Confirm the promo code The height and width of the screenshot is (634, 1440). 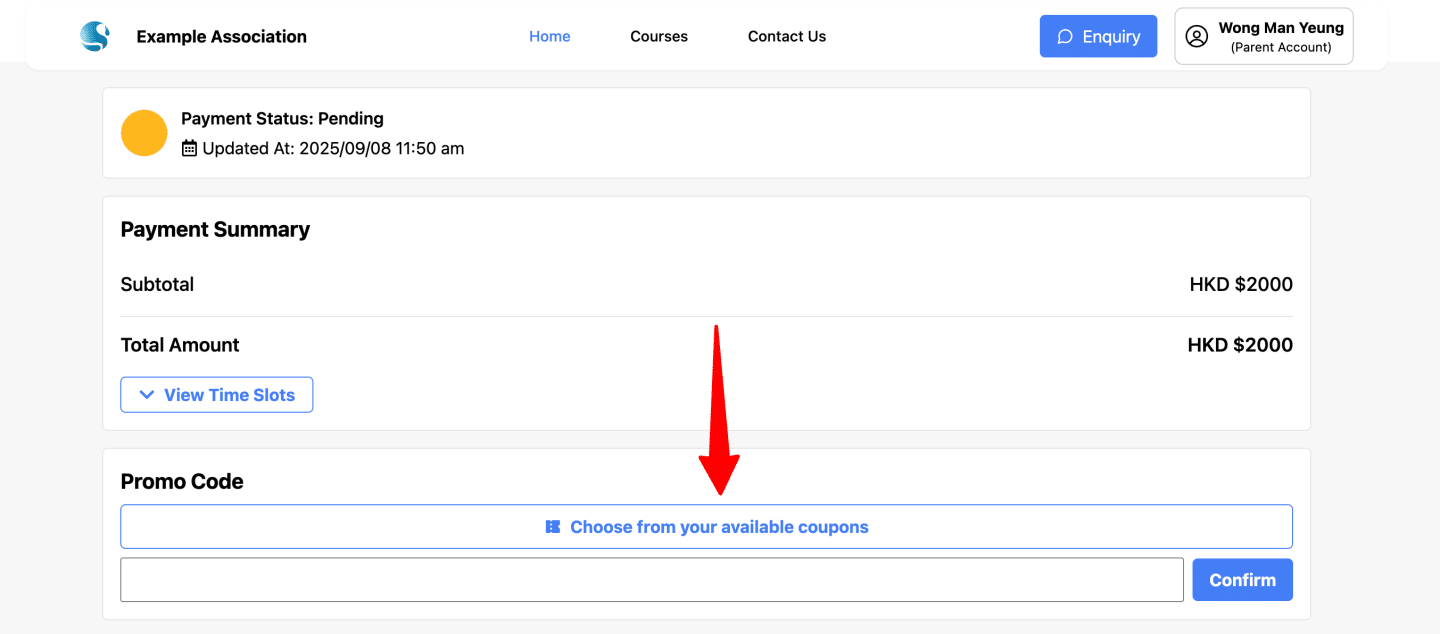pos(1242,580)
